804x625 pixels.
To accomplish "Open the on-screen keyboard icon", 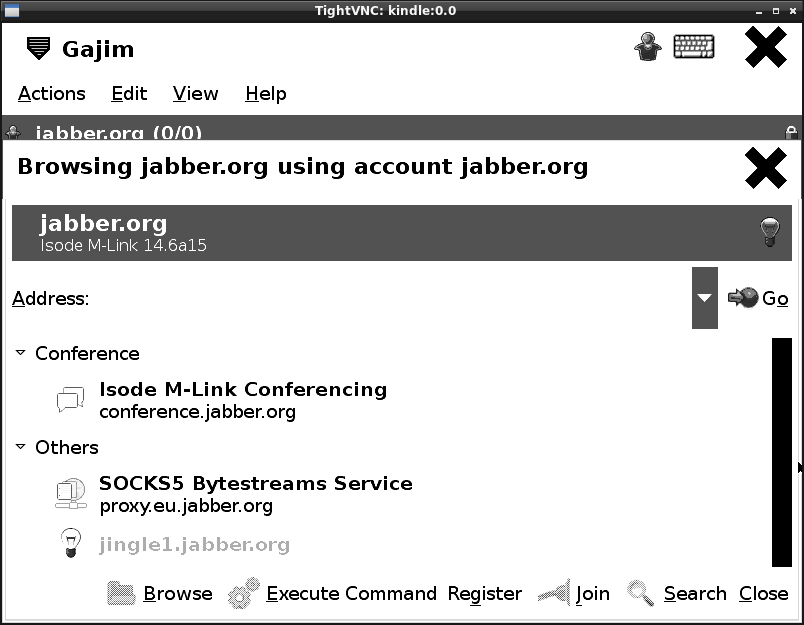I will [694, 47].
